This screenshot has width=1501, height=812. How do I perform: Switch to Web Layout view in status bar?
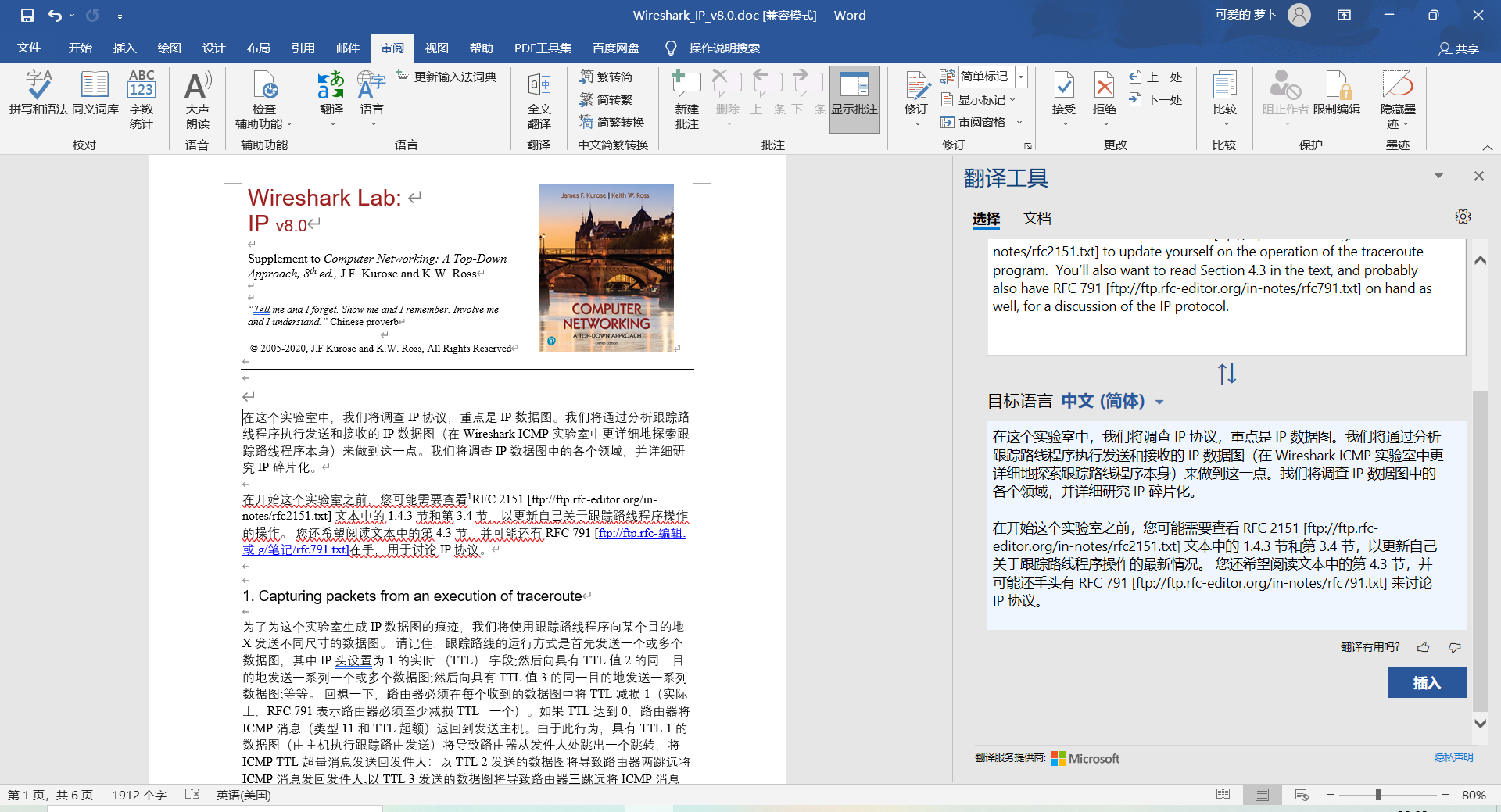pos(1302,795)
